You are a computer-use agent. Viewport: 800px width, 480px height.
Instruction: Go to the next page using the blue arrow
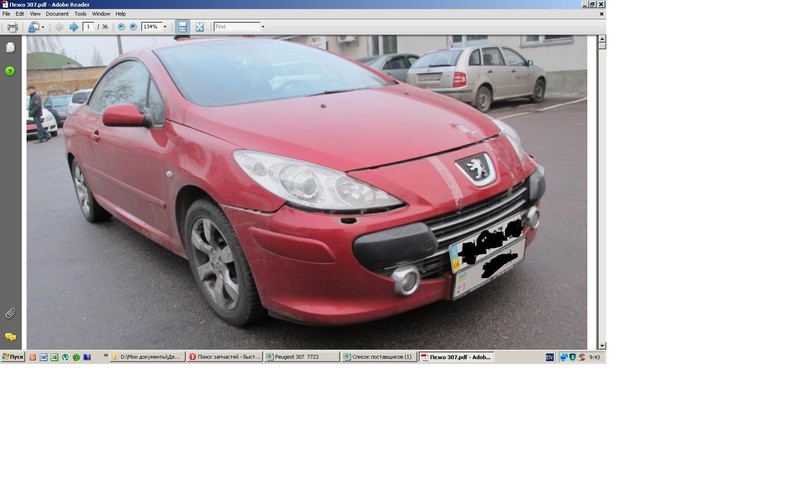coord(74,27)
